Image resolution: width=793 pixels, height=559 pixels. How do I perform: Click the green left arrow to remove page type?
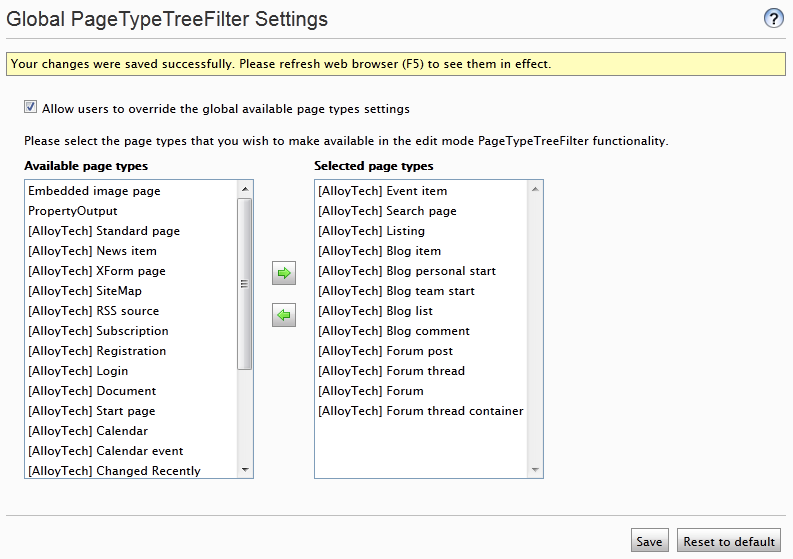tap(284, 315)
